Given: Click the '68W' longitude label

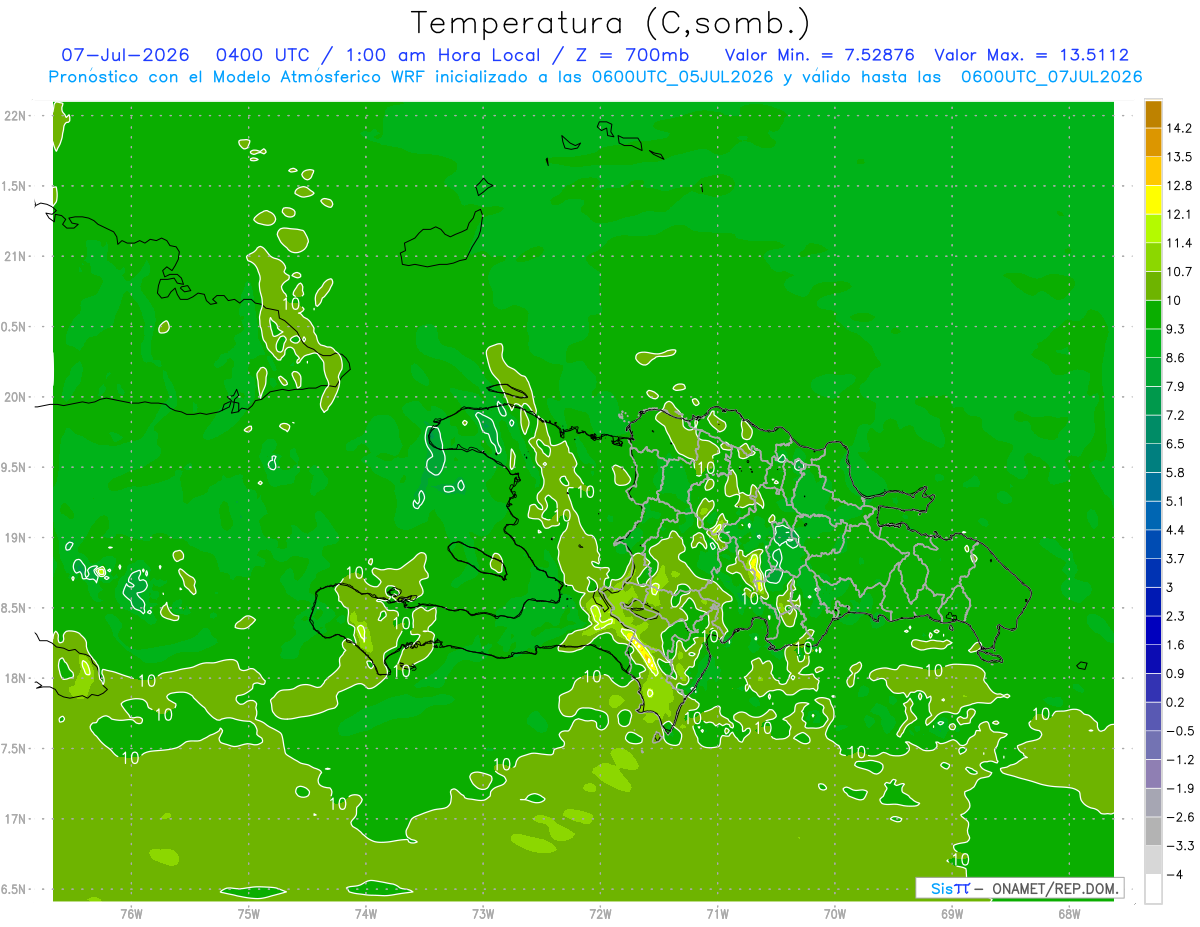Looking at the screenshot, I should point(1069,913).
